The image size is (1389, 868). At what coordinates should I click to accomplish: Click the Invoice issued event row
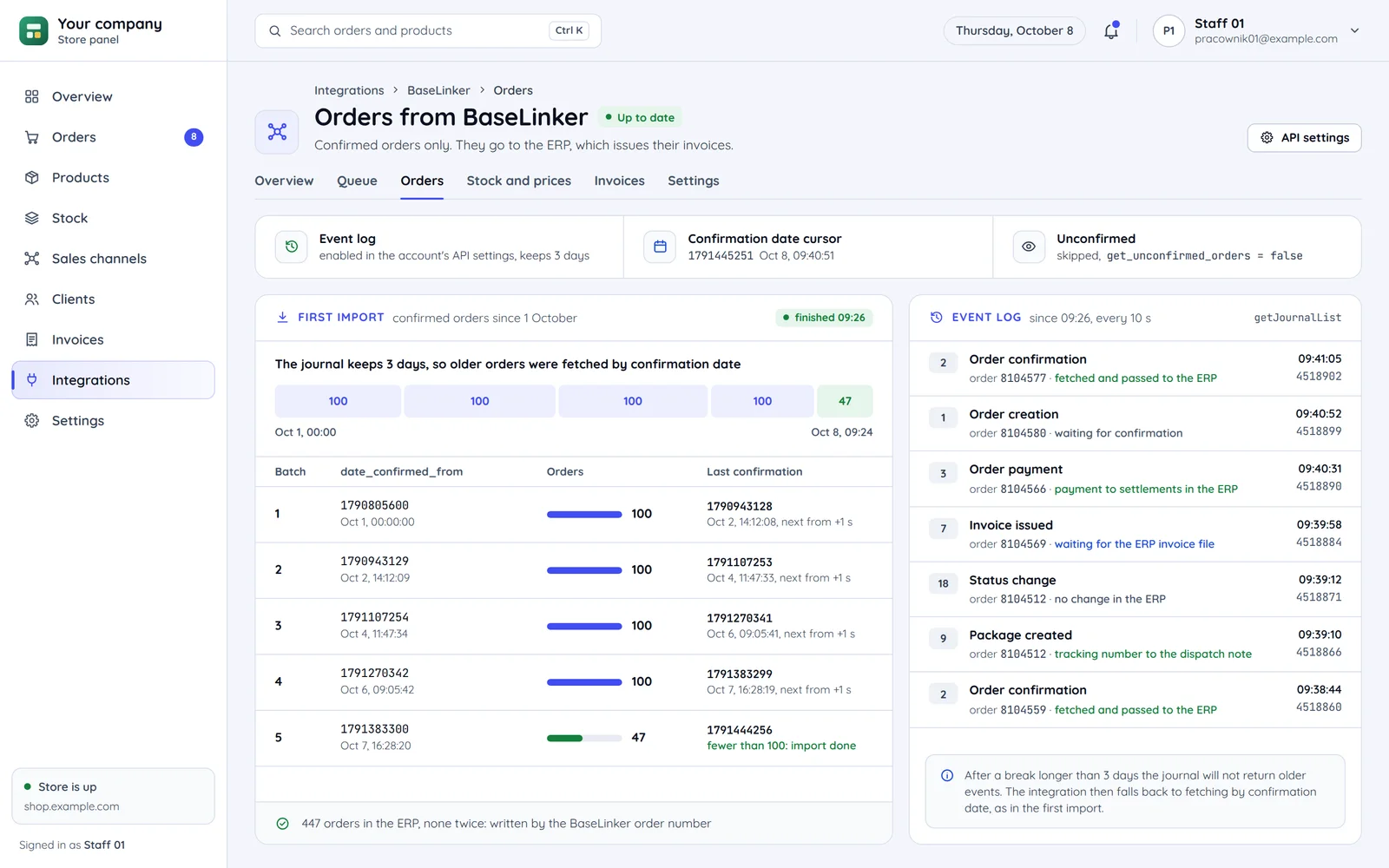(1136, 534)
